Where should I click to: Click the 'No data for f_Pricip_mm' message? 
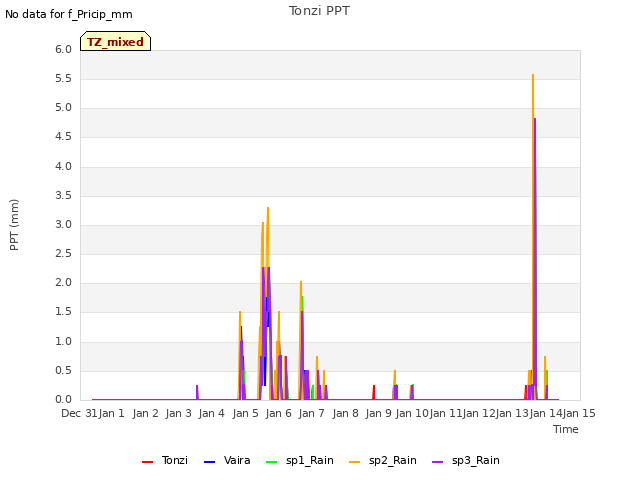tap(69, 14)
